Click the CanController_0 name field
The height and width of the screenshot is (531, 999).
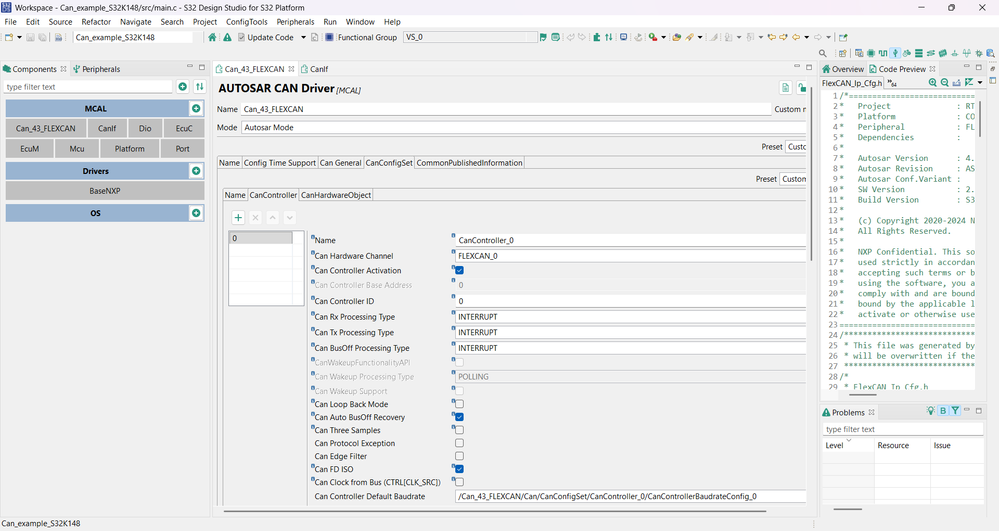click(x=631, y=240)
